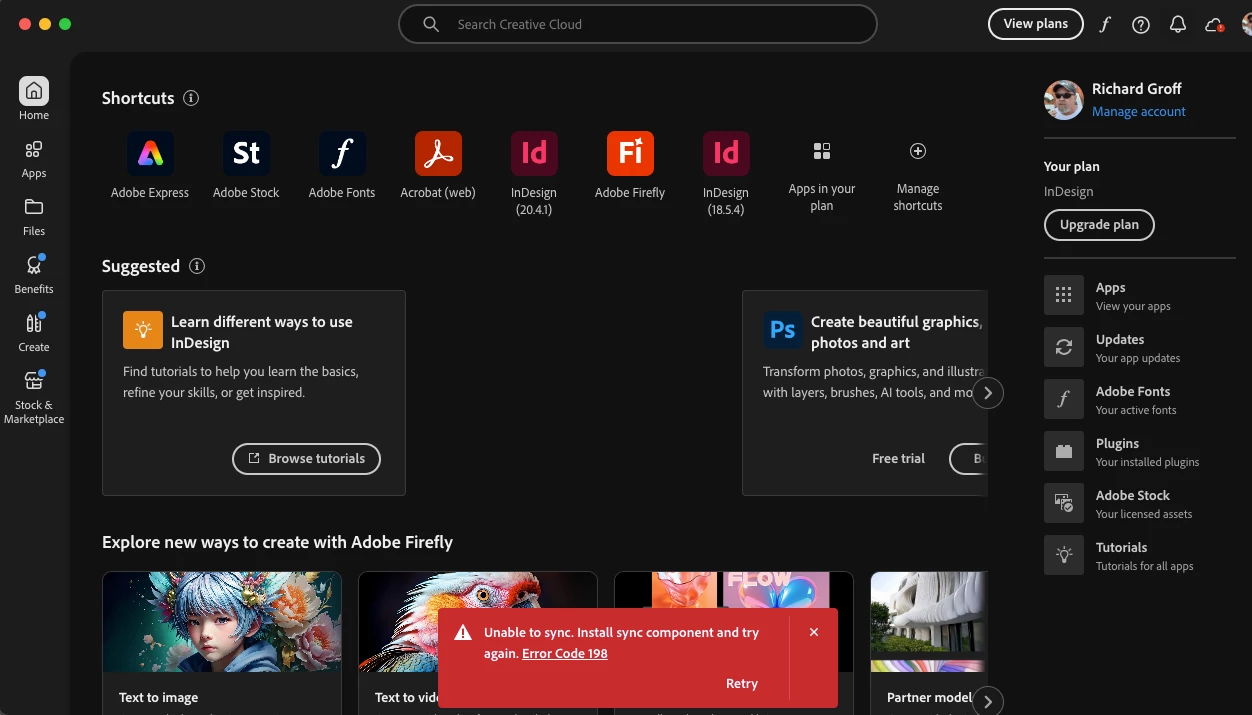
Task: Open Tutorials in right panel
Action: pos(1139,556)
